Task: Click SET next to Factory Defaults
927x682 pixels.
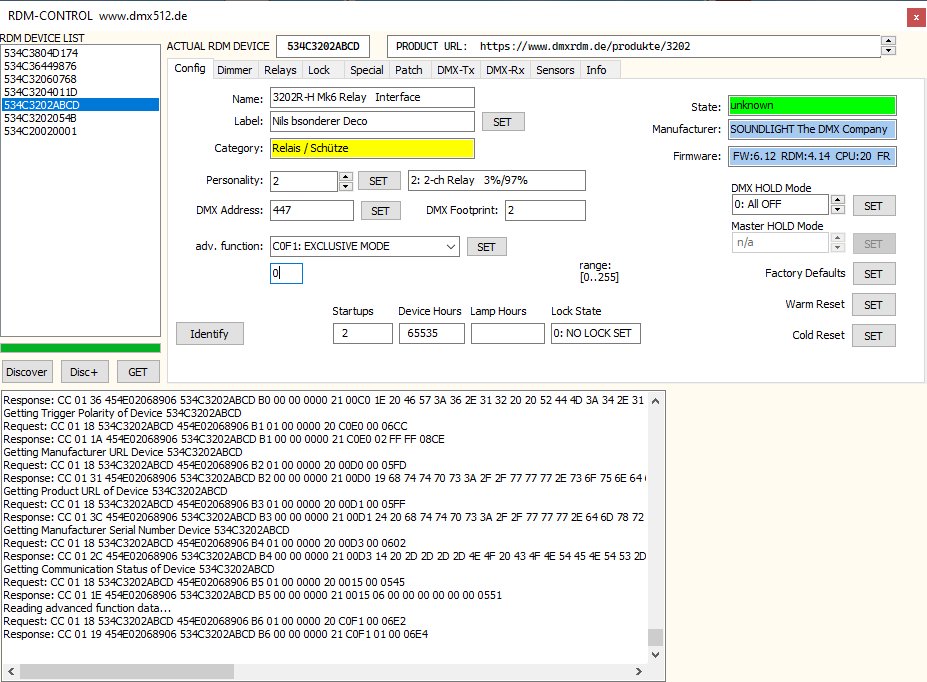Action: [x=873, y=274]
